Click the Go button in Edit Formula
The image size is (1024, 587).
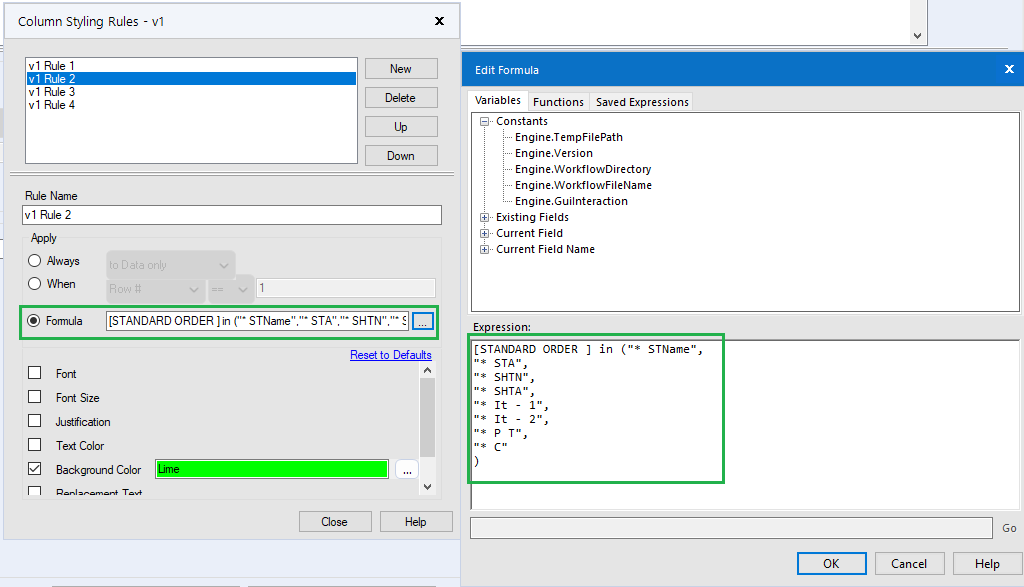point(1009,528)
